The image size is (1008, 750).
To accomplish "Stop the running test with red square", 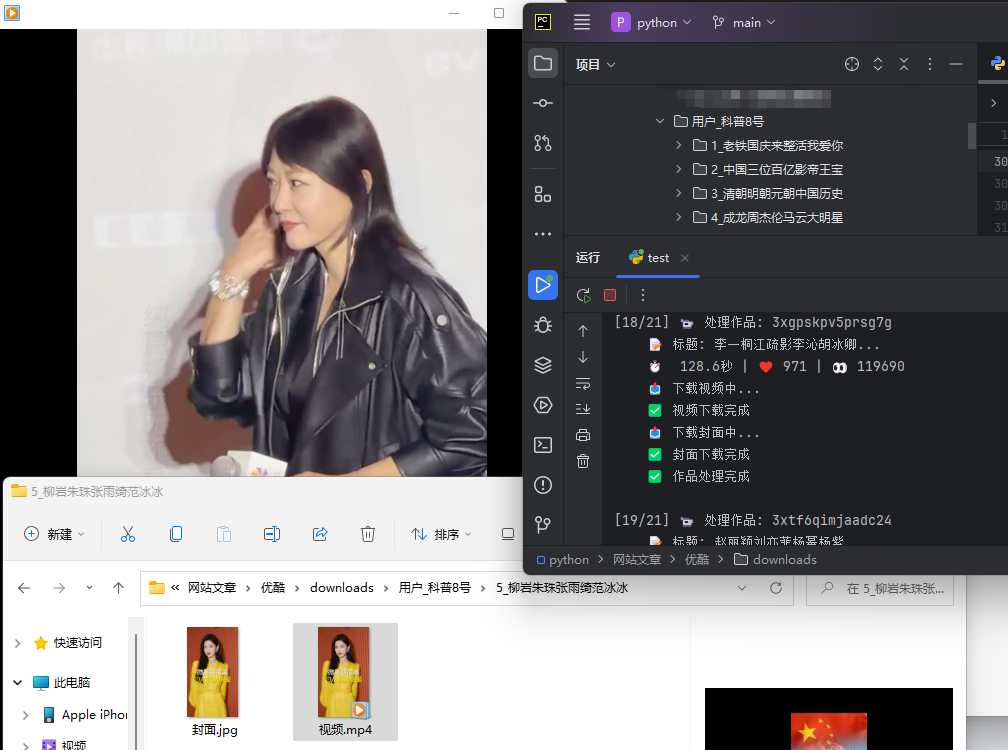I will point(610,295).
